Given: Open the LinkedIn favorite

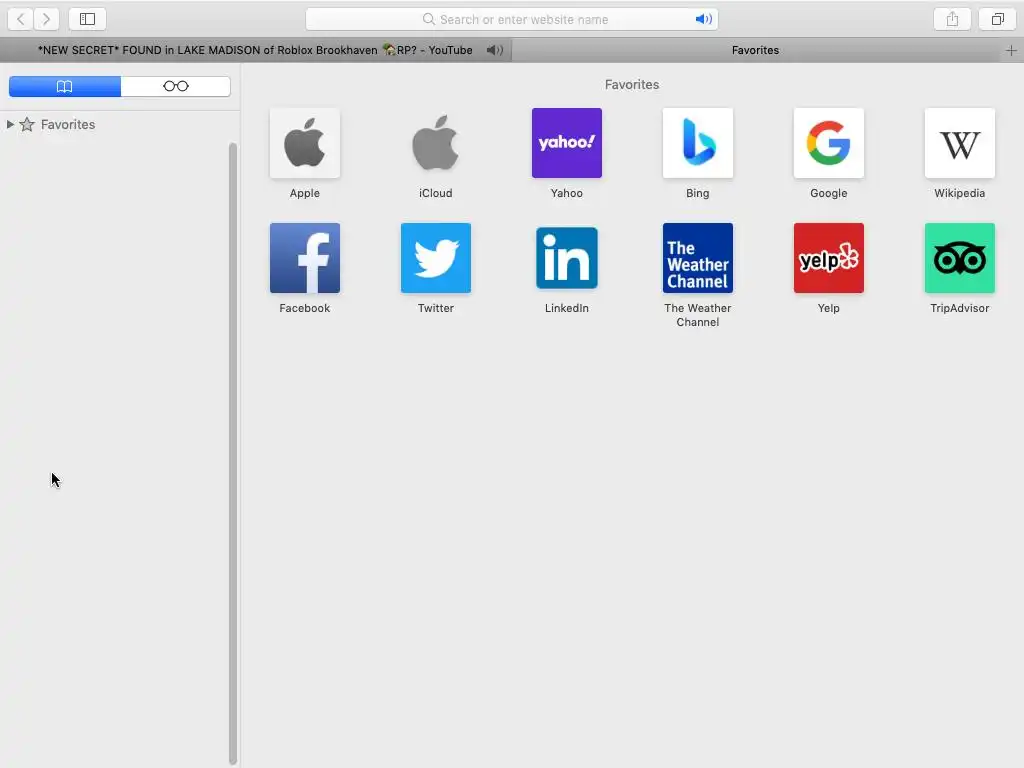Looking at the screenshot, I should click(x=567, y=258).
